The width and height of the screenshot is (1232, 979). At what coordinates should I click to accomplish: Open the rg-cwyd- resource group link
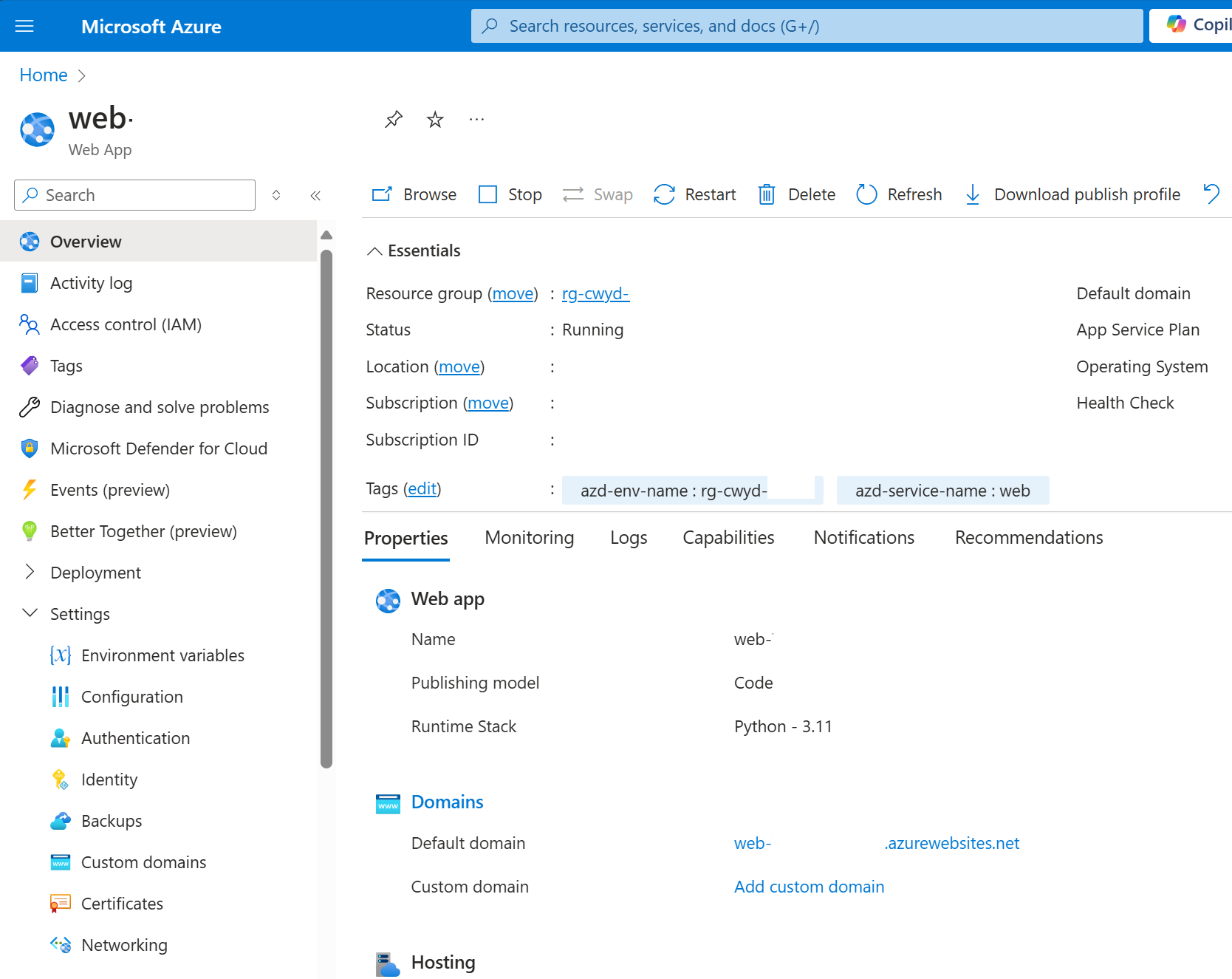(595, 294)
